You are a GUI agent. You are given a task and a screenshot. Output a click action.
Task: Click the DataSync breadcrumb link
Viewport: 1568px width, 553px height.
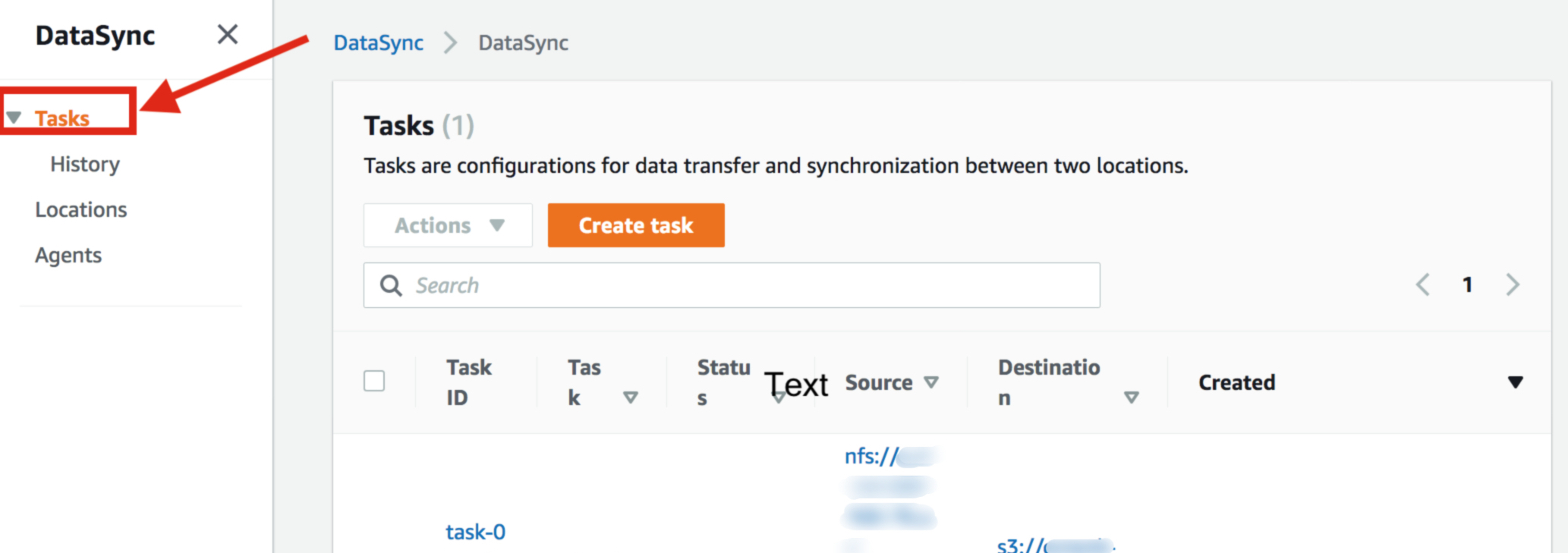[378, 42]
